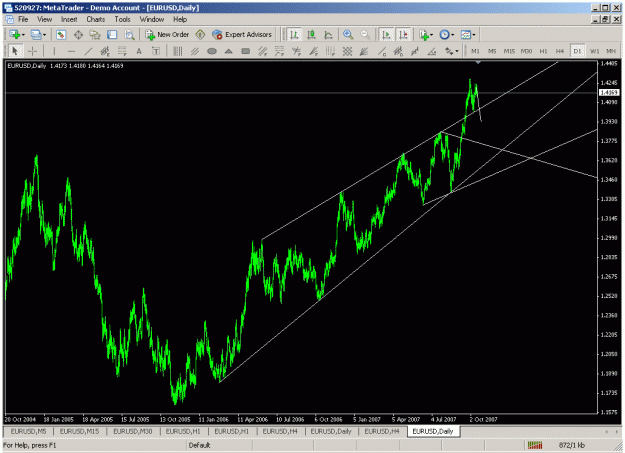Open the Profiles icon
This screenshot has width=625, height=453.
[36, 35]
